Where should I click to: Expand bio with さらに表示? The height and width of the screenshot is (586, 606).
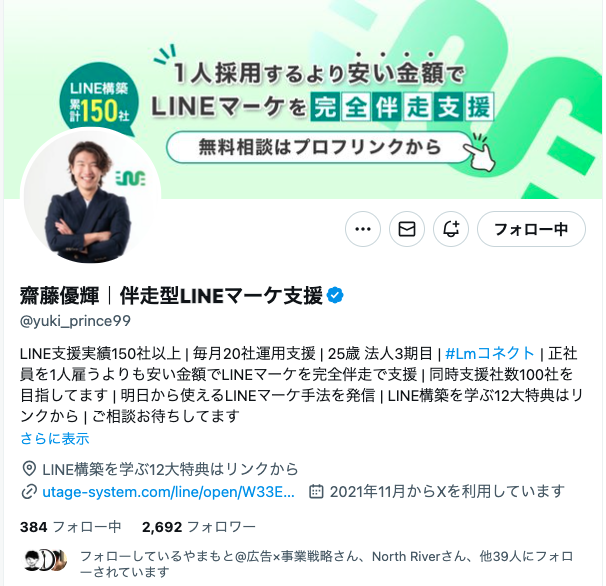(54, 438)
